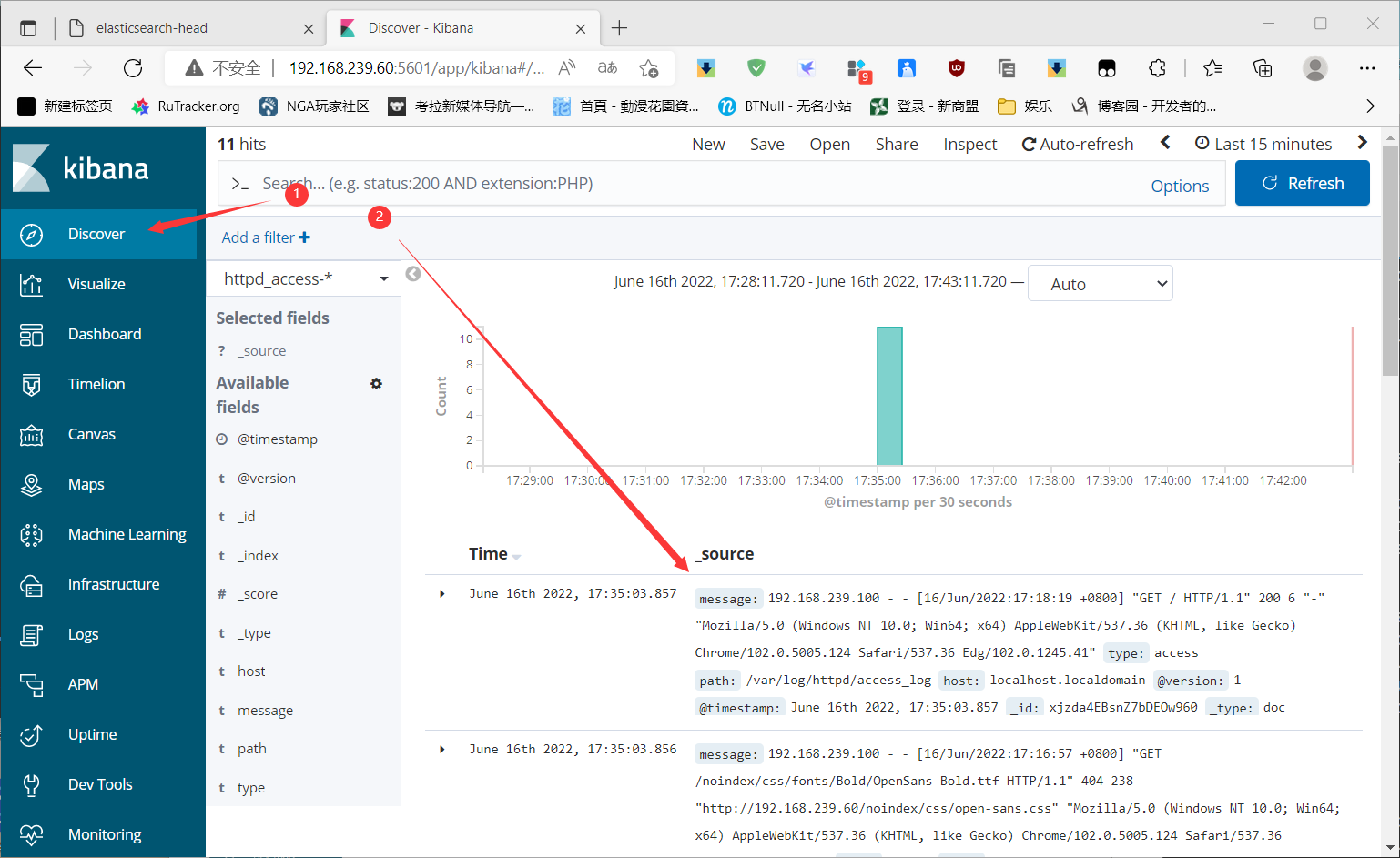
Task: Click Open in the Discover menu
Action: pyautogui.click(x=830, y=144)
